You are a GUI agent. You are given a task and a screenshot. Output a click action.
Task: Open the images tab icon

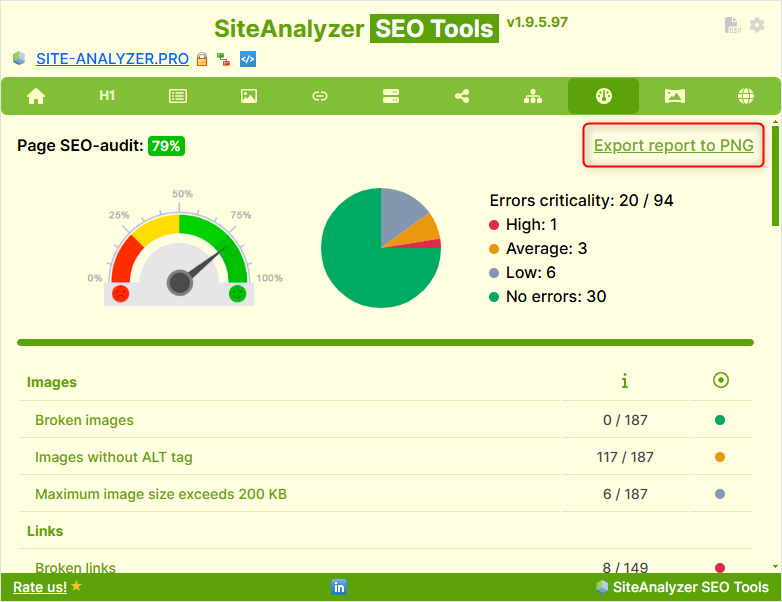[x=249, y=96]
